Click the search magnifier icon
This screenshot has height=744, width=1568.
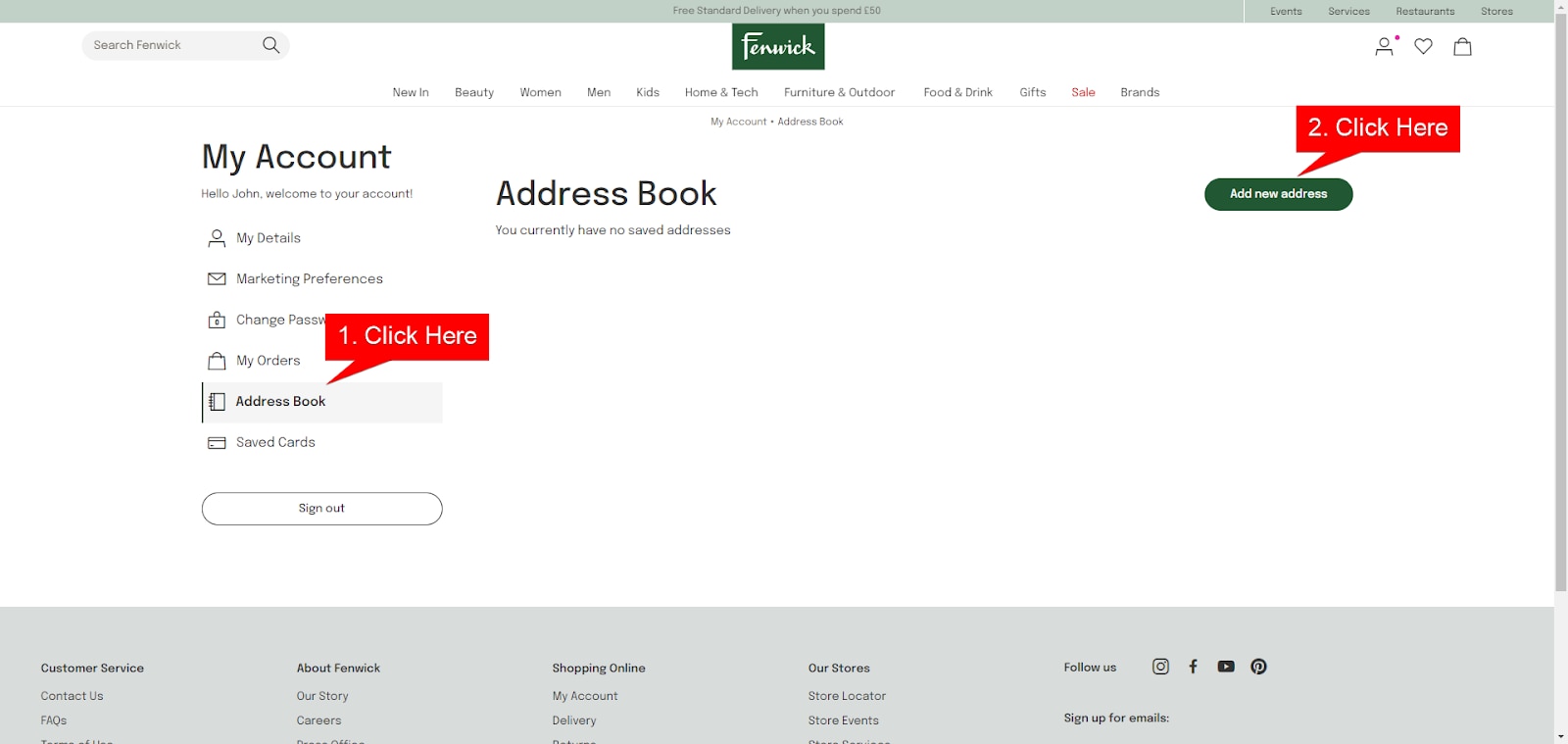pyautogui.click(x=271, y=45)
